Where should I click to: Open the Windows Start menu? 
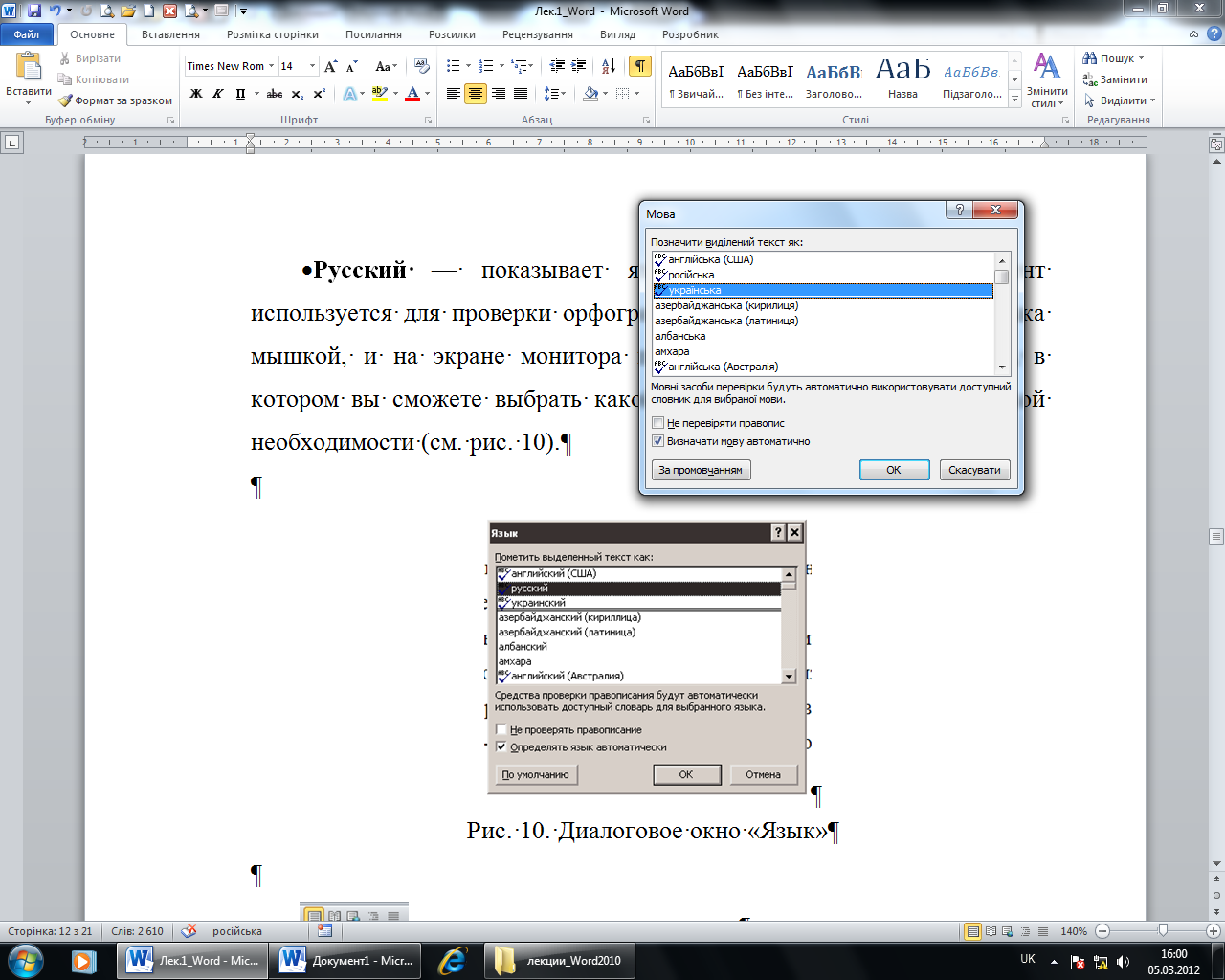click(24, 960)
